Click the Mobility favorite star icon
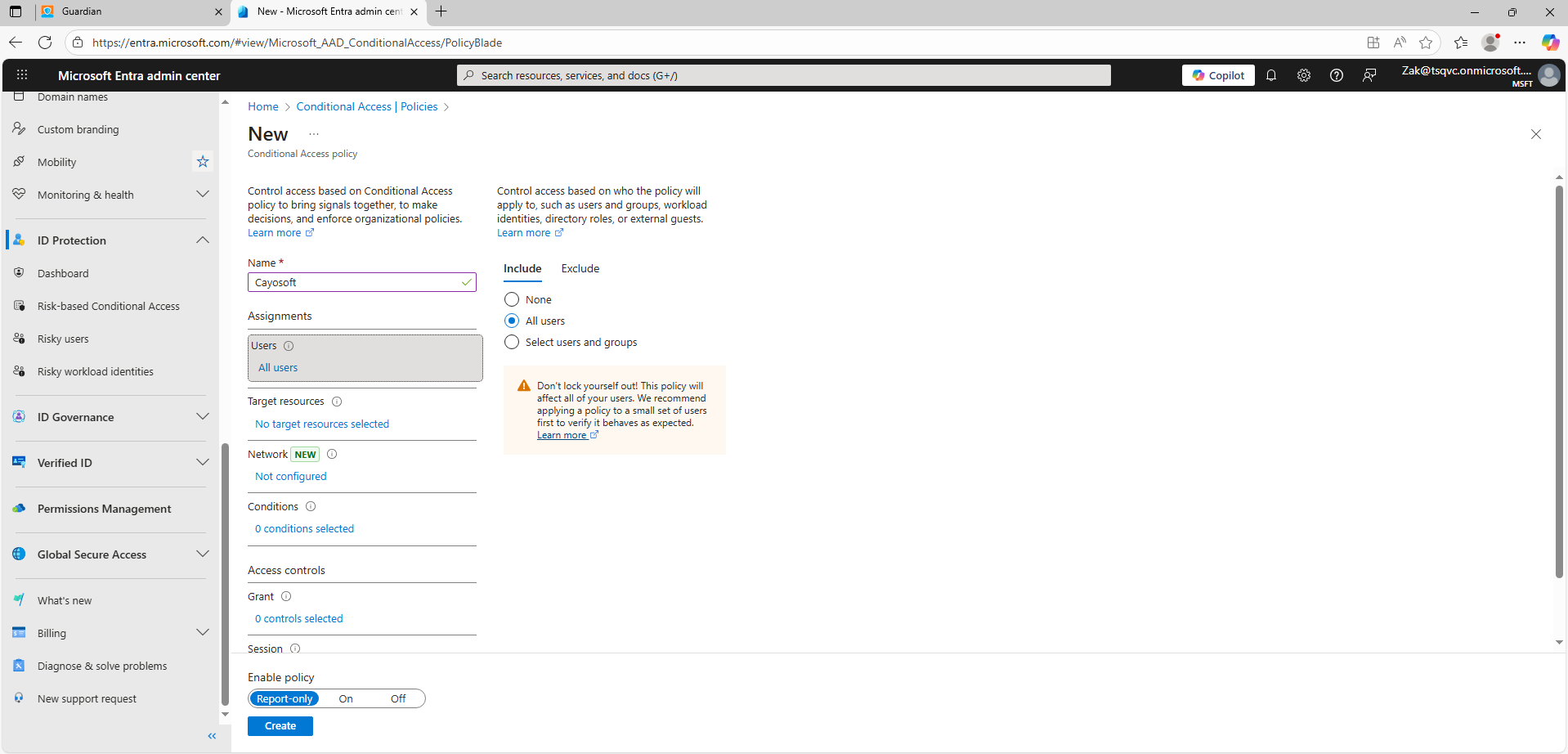The height and width of the screenshot is (754, 1568). pyautogui.click(x=203, y=162)
